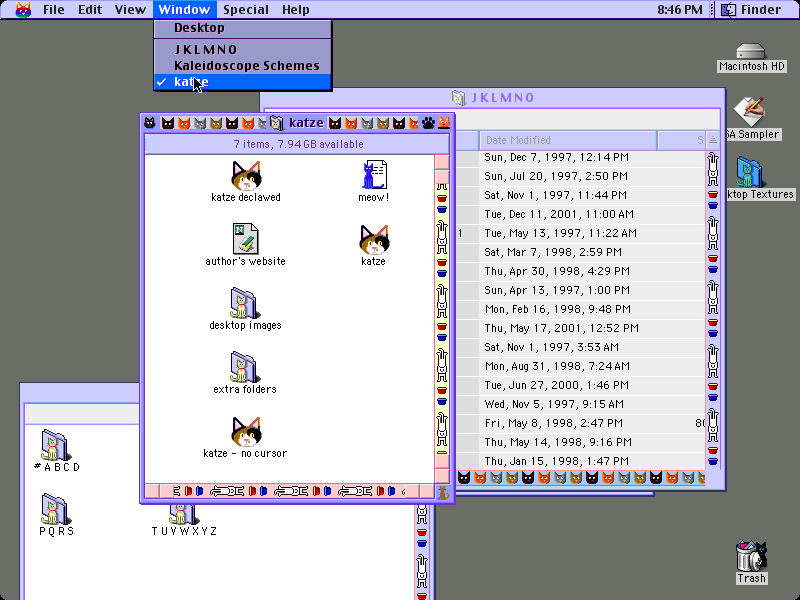This screenshot has height=600, width=800.
Task: Select the SA Sampler icon on the desktop
Action: pyautogui.click(x=749, y=111)
